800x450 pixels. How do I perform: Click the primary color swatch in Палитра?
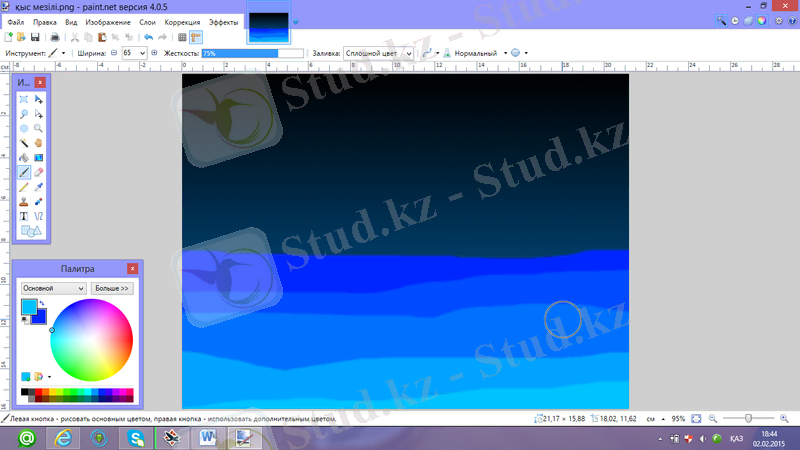[x=29, y=306]
